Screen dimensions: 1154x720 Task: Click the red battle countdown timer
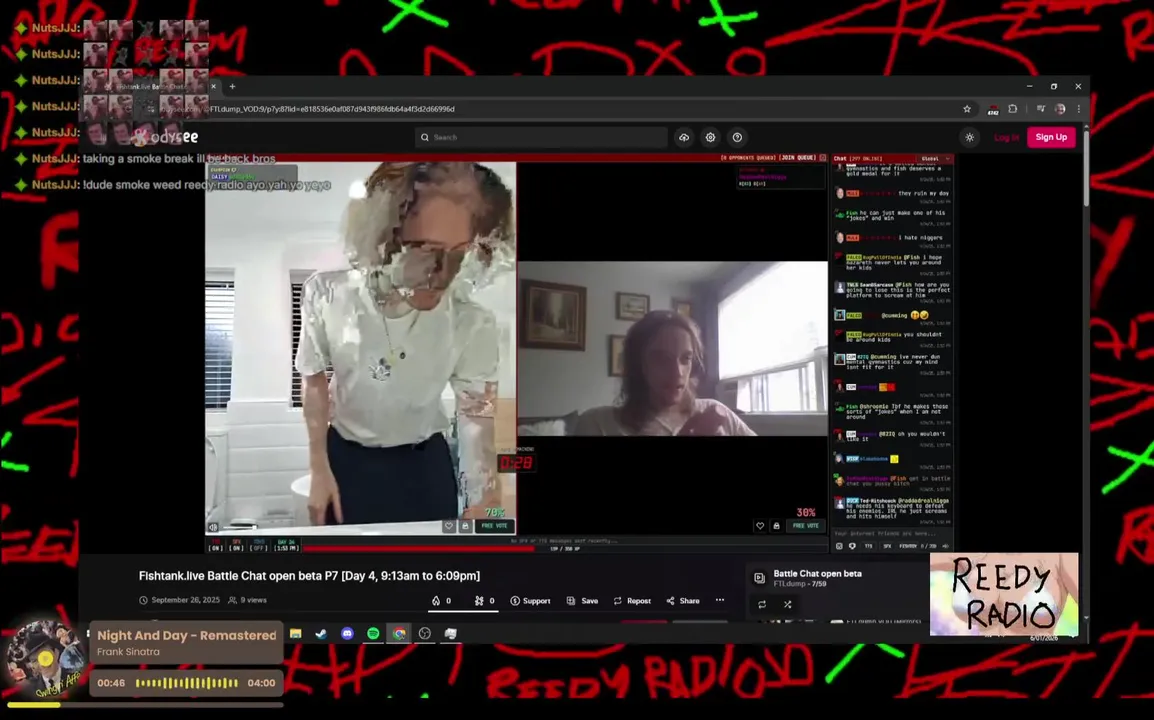[516, 462]
